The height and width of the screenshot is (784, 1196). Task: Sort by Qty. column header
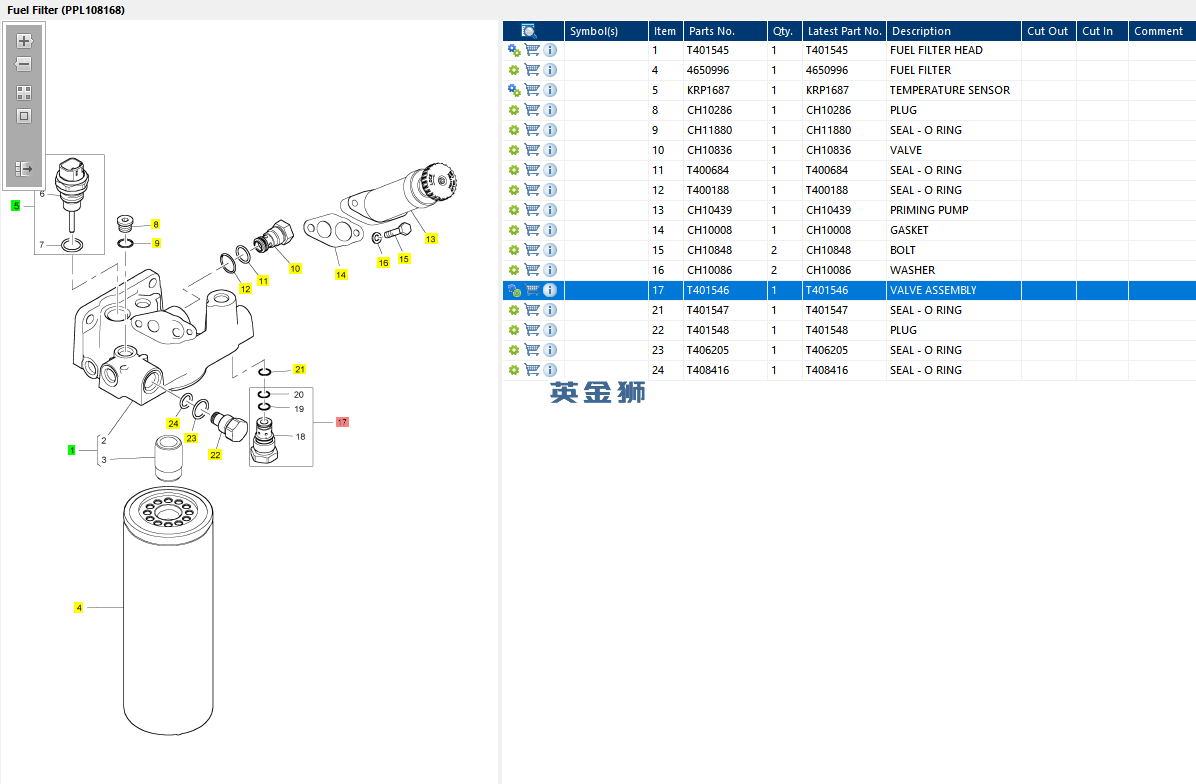pyautogui.click(x=784, y=31)
